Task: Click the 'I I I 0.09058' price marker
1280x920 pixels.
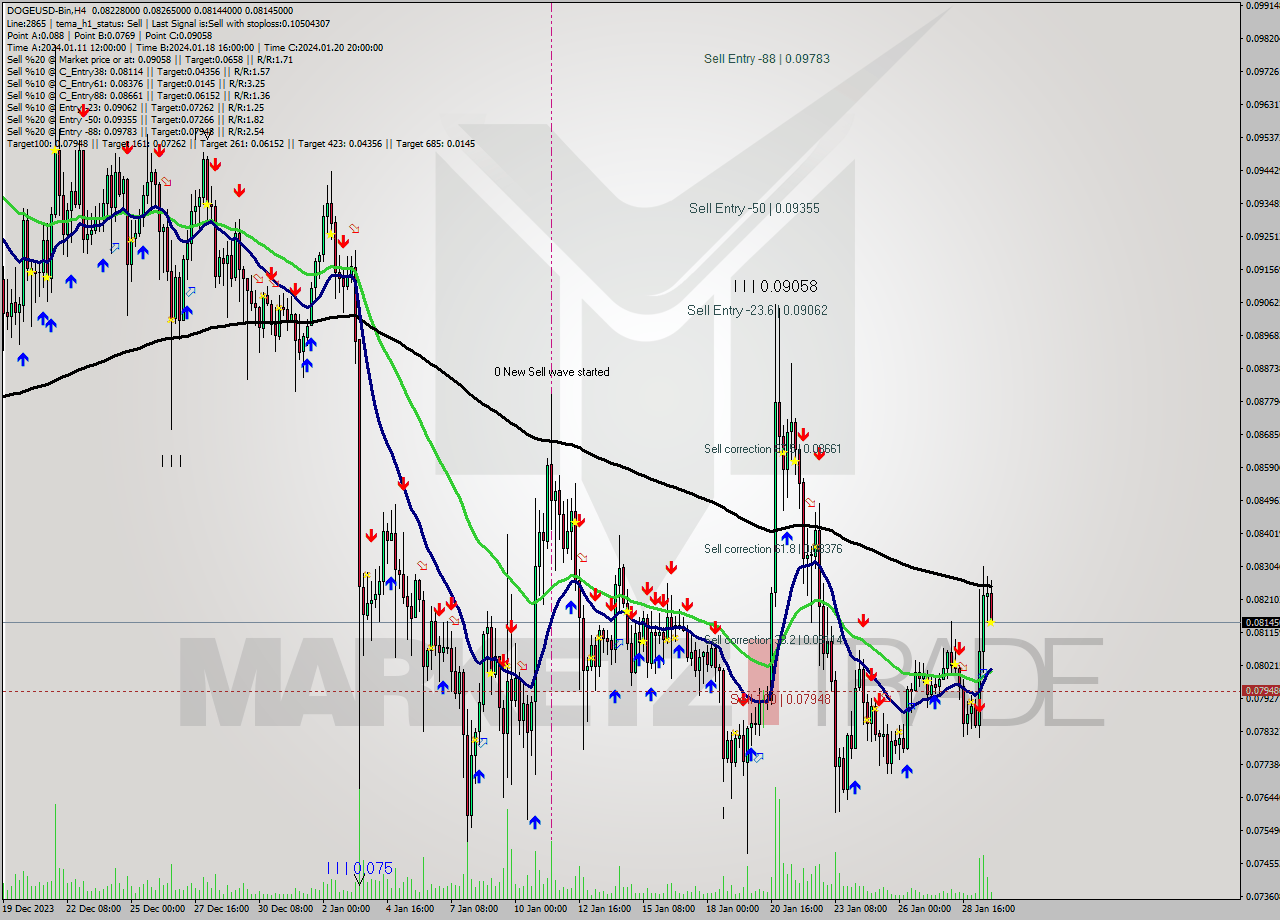Action: click(775, 286)
